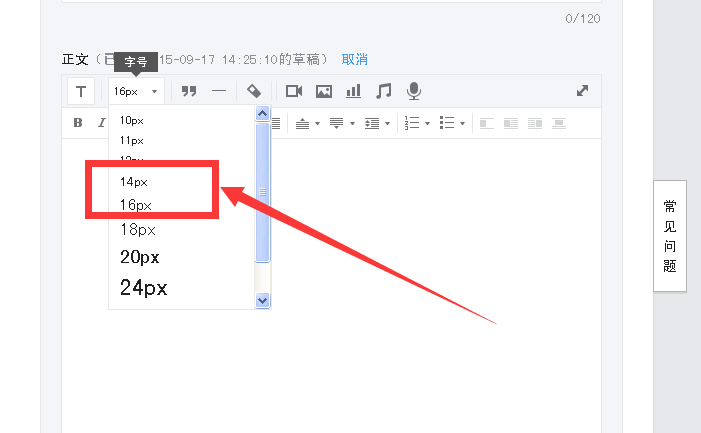Insert music with the note icon
The height and width of the screenshot is (433, 701).
(x=383, y=91)
